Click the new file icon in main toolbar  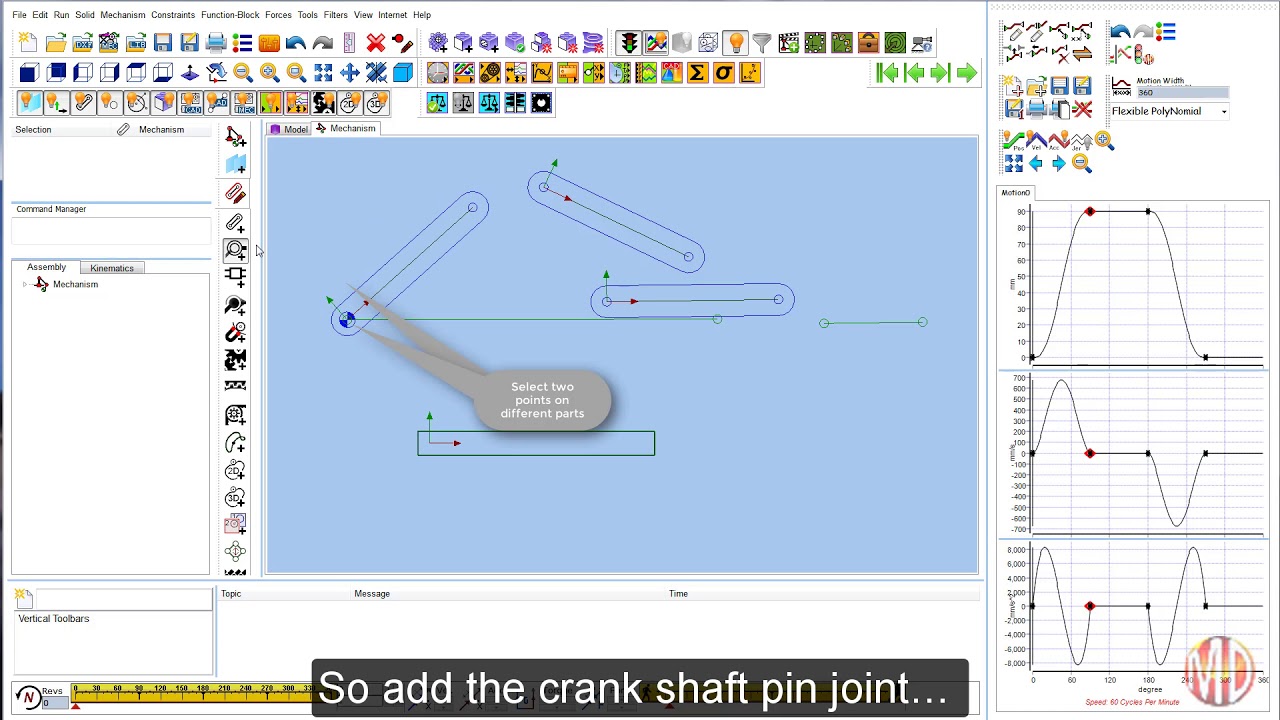pyautogui.click(x=28, y=43)
